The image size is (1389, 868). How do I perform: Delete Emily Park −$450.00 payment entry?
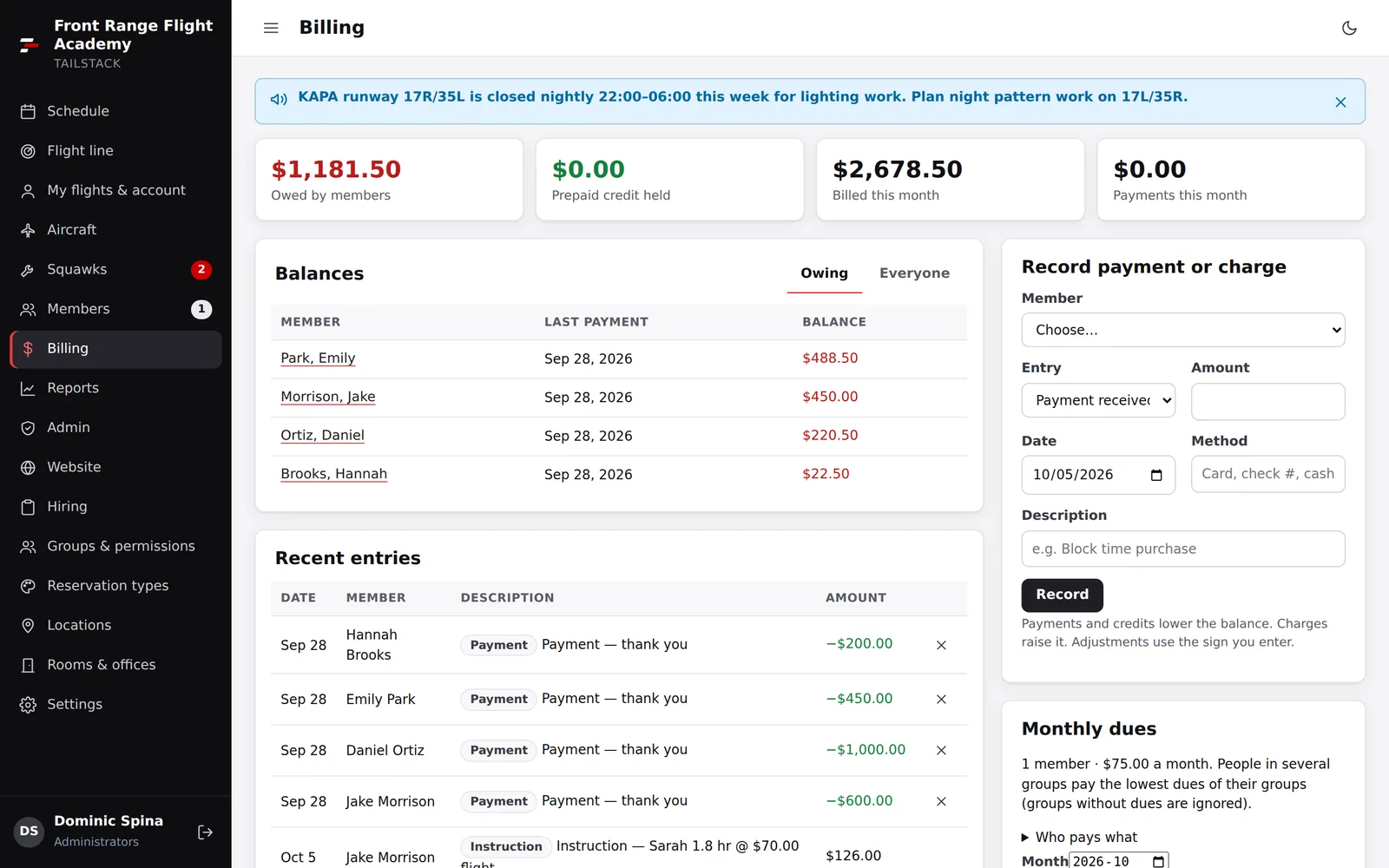click(x=941, y=699)
